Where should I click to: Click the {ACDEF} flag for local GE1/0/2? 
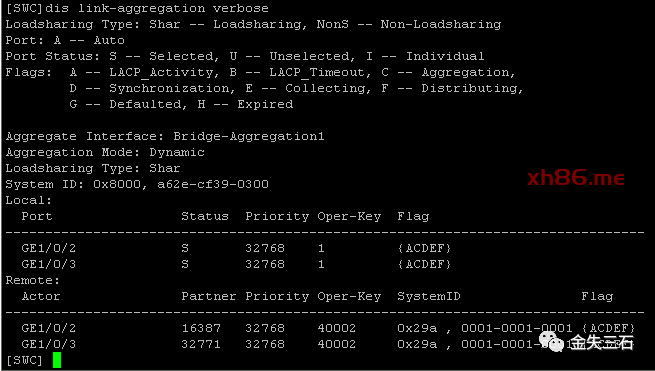(424, 248)
